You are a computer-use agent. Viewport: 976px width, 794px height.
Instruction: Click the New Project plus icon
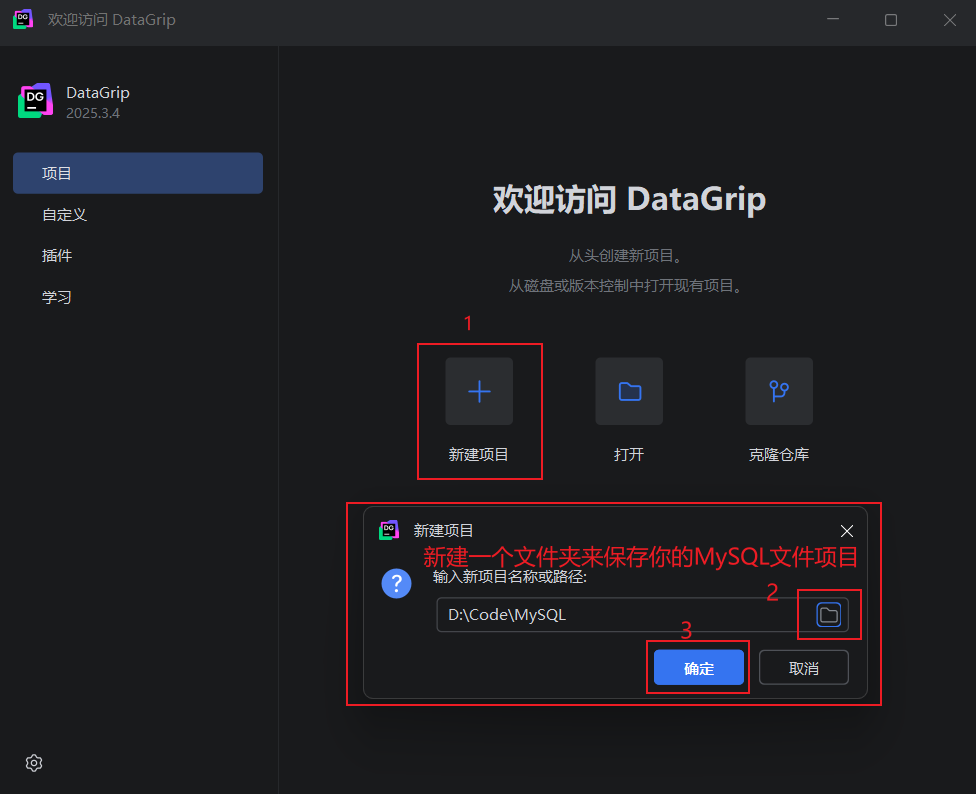coord(479,391)
